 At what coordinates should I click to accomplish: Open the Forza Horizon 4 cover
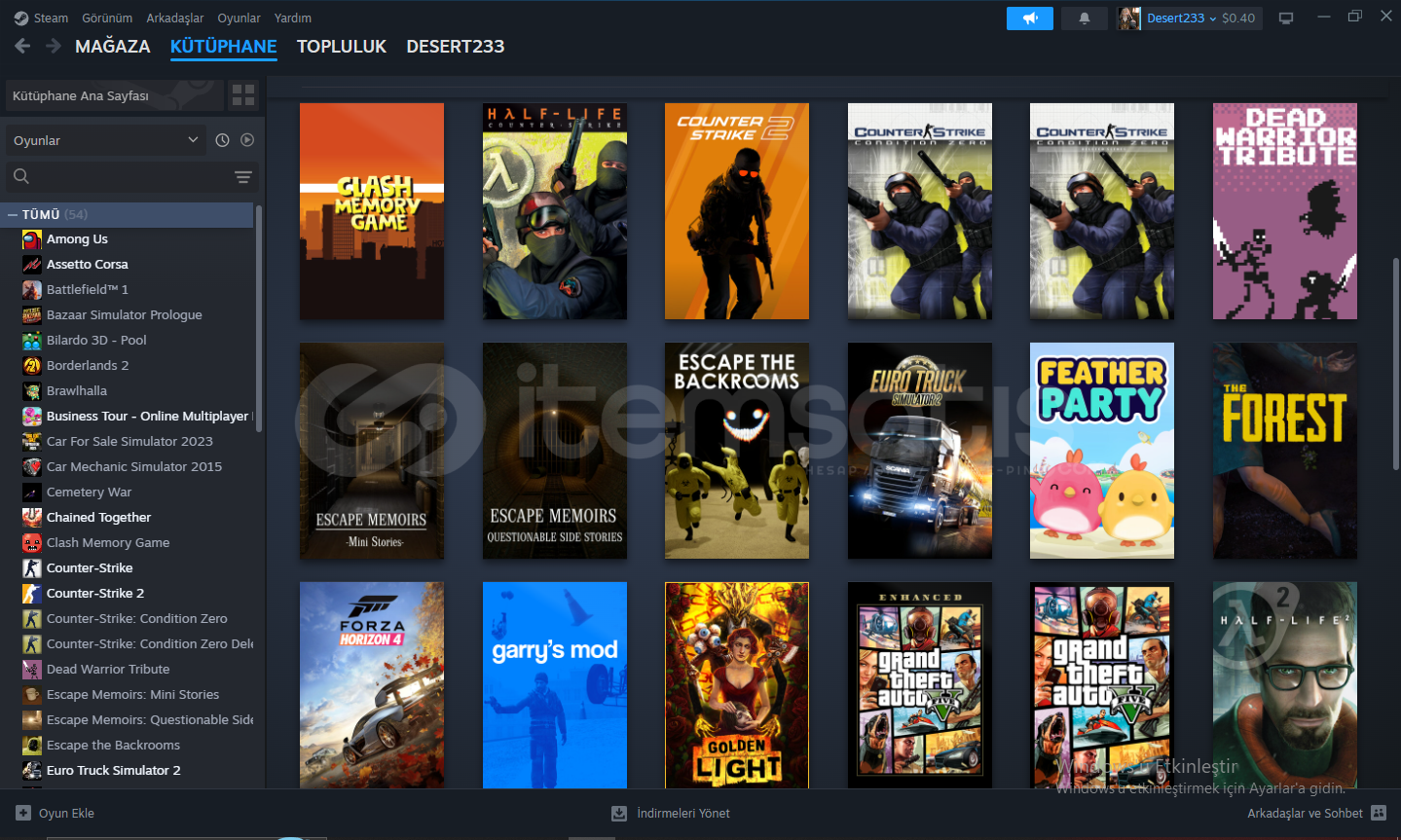pyautogui.click(x=372, y=685)
